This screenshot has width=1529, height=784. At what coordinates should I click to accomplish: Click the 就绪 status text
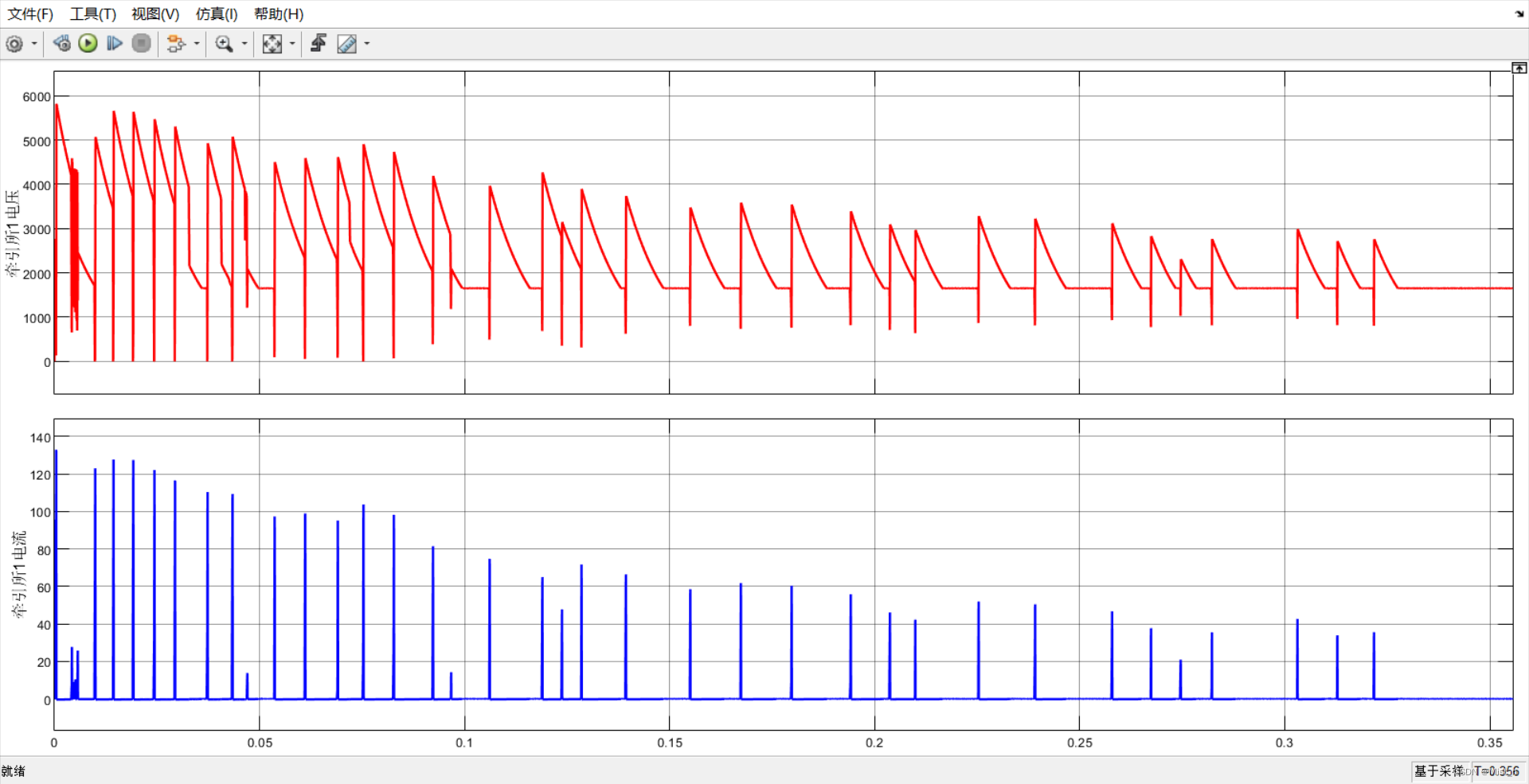[14, 770]
